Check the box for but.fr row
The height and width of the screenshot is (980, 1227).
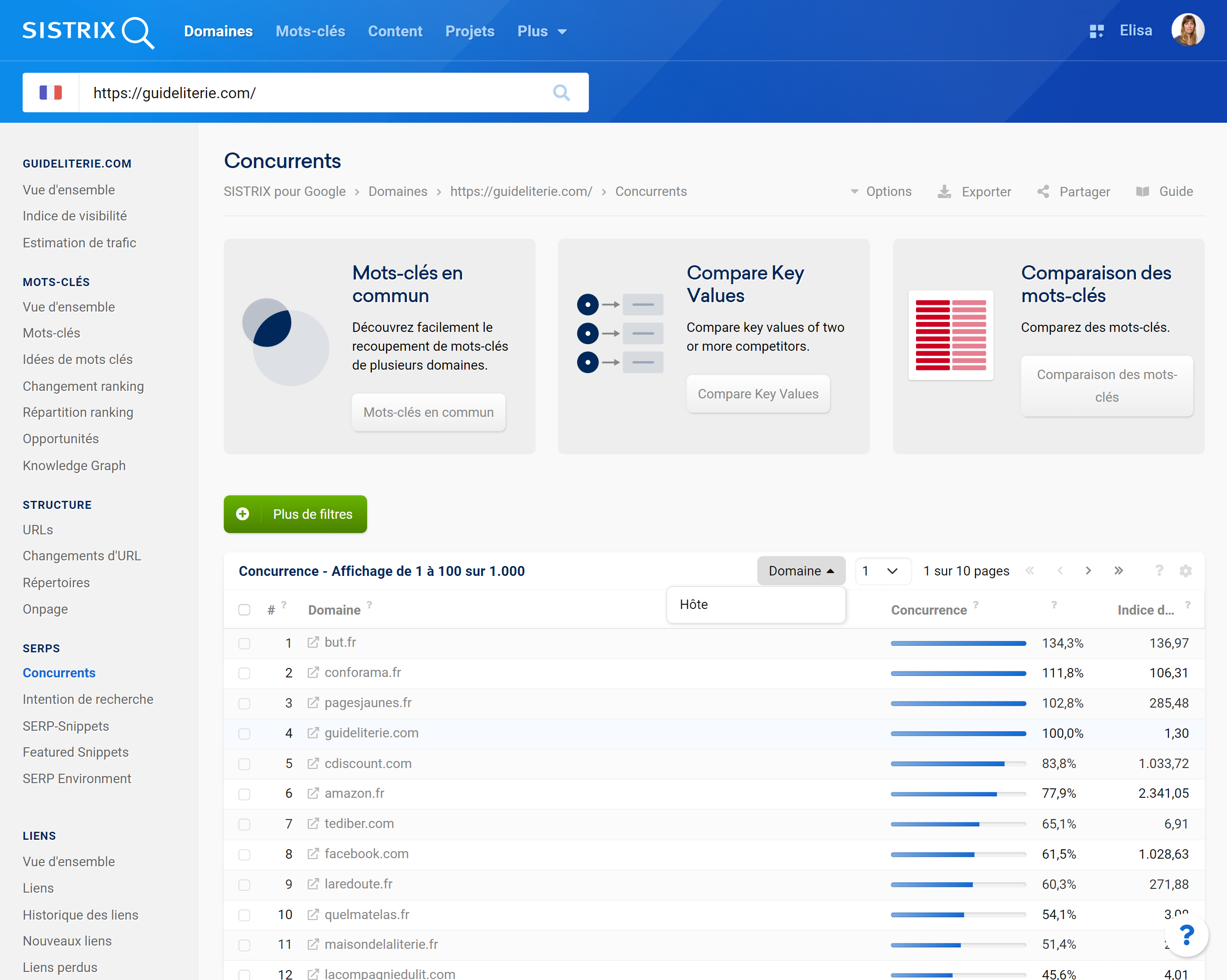coord(244,643)
